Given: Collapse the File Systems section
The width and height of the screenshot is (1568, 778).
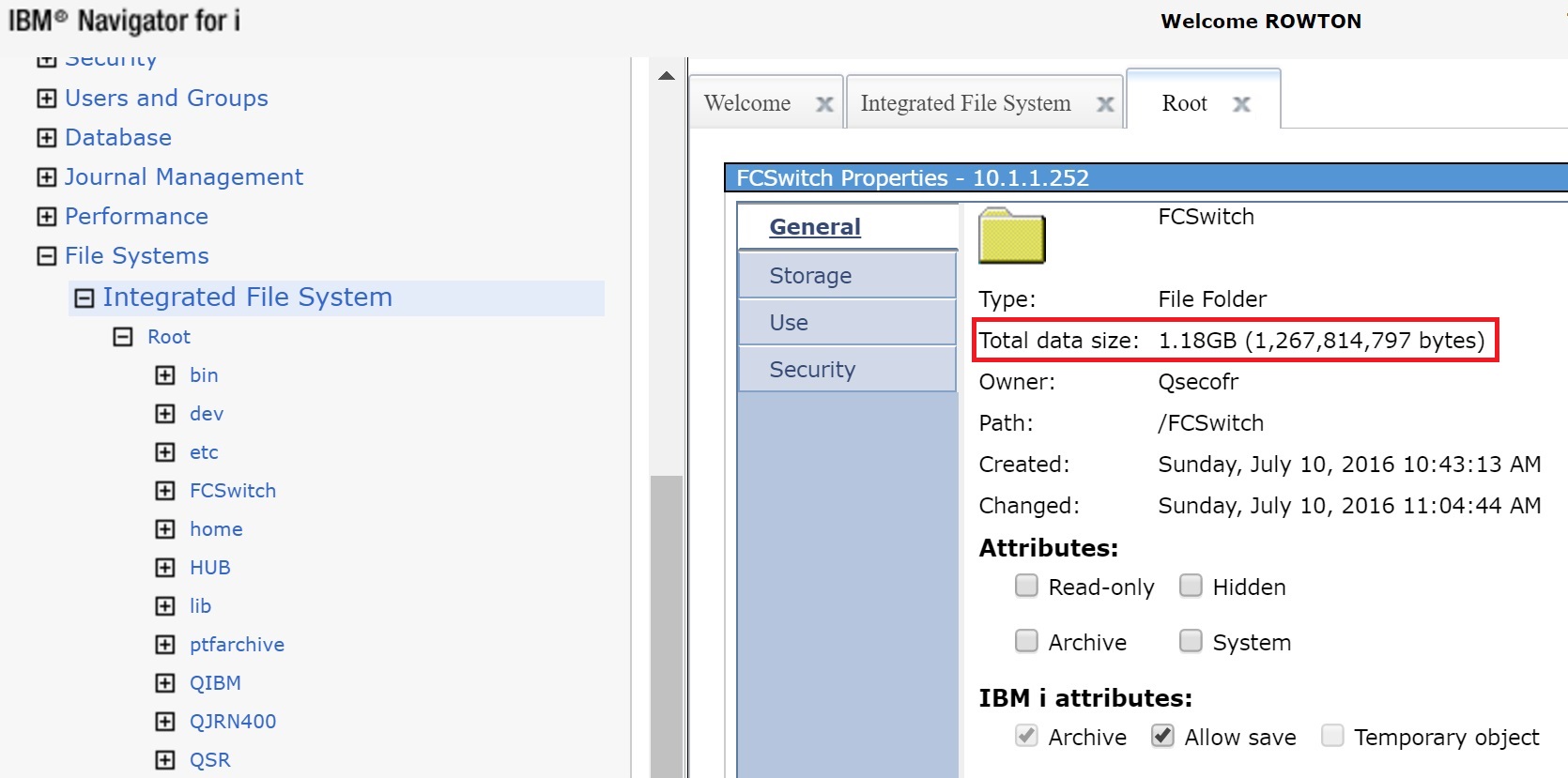Looking at the screenshot, I should (x=46, y=256).
